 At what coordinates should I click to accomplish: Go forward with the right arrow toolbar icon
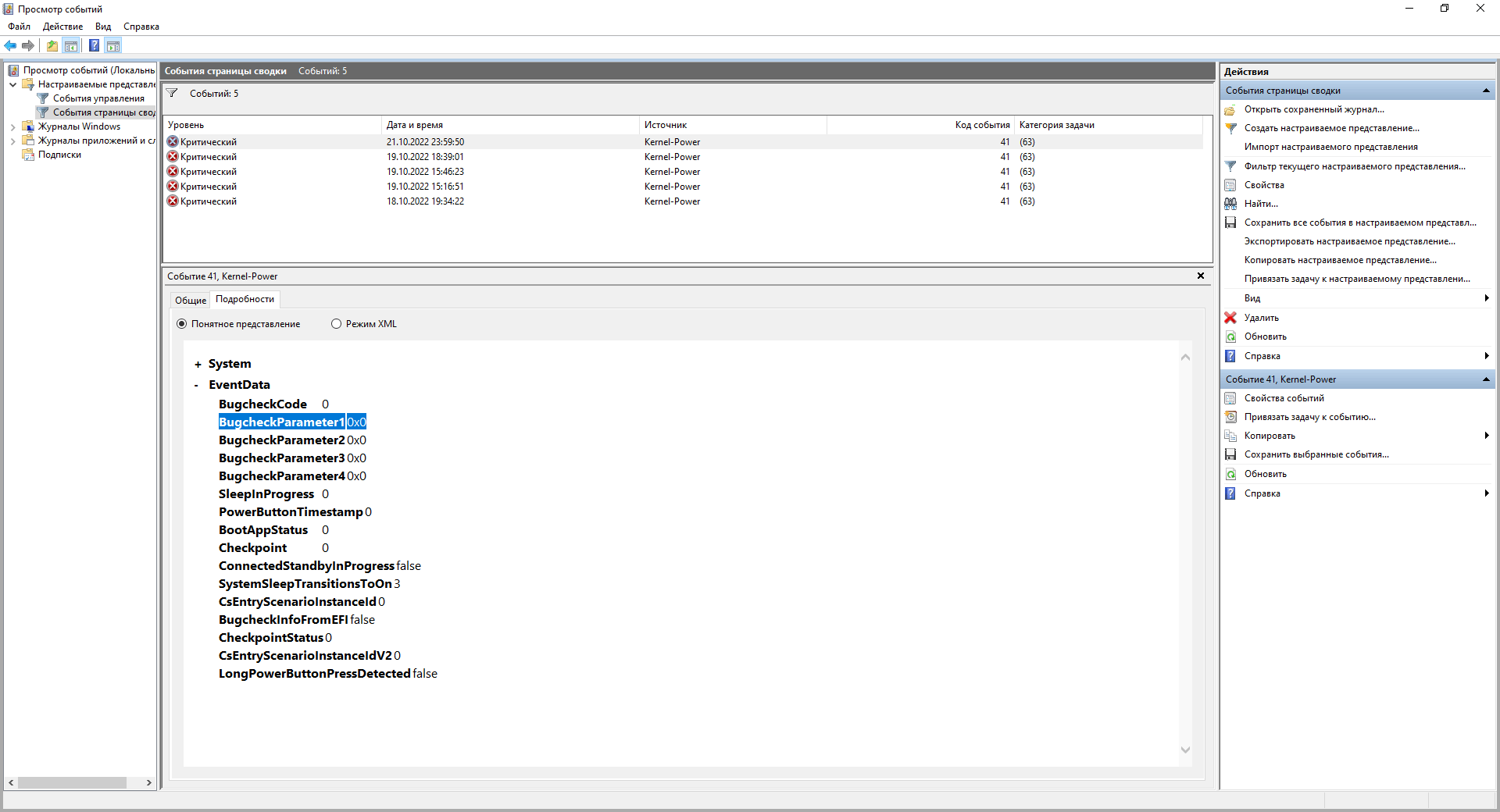(x=28, y=45)
